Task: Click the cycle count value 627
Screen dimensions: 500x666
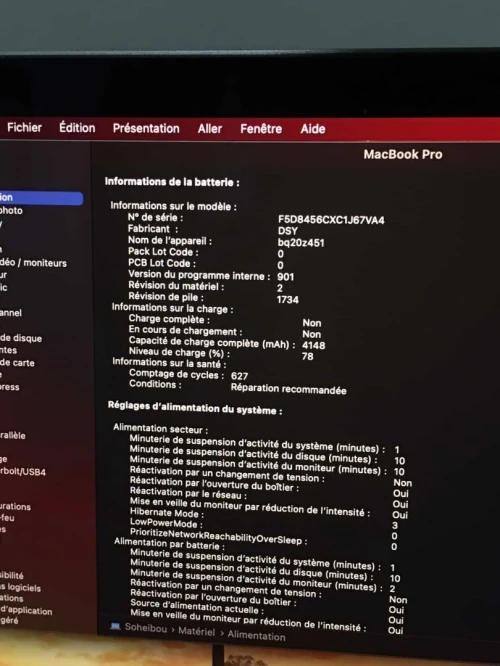Action: coord(239,376)
